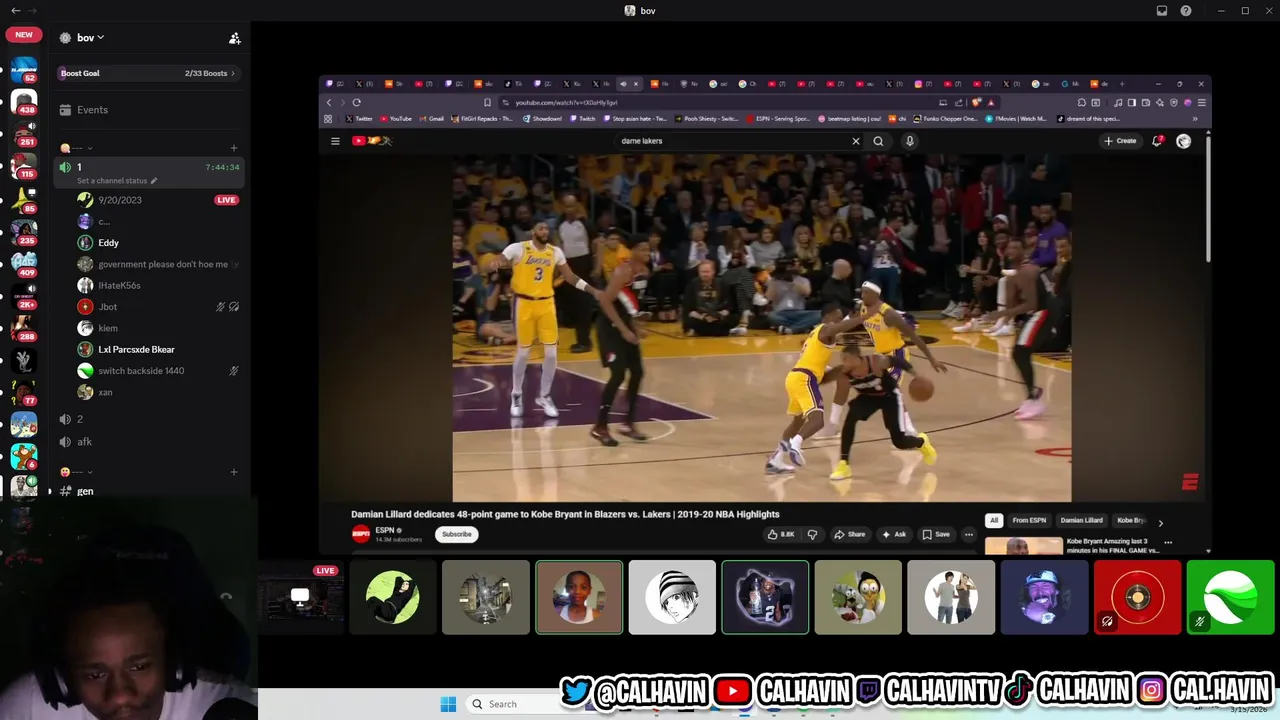Clear the YouTube search with the X

point(856,141)
